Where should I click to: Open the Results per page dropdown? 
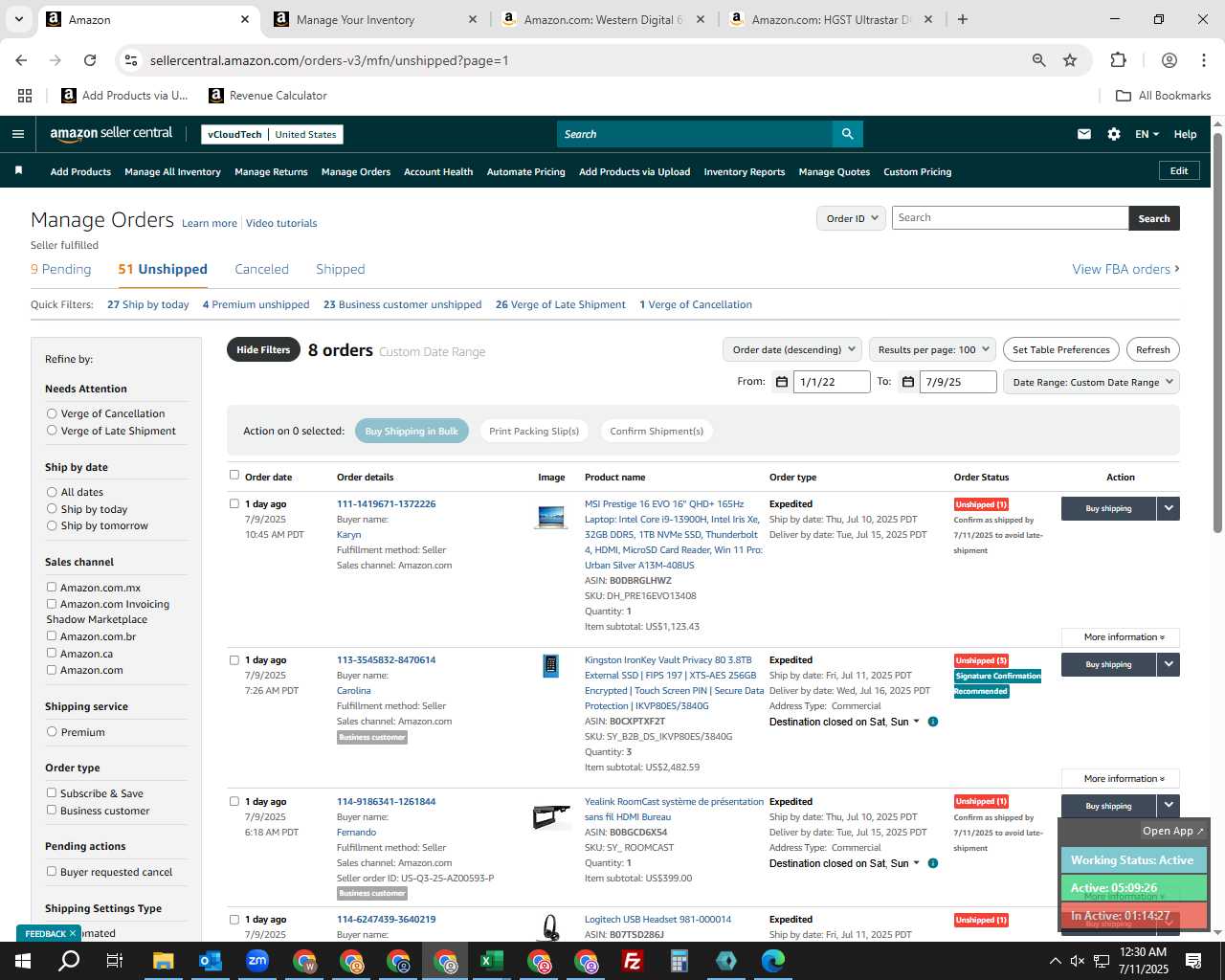[x=933, y=349]
